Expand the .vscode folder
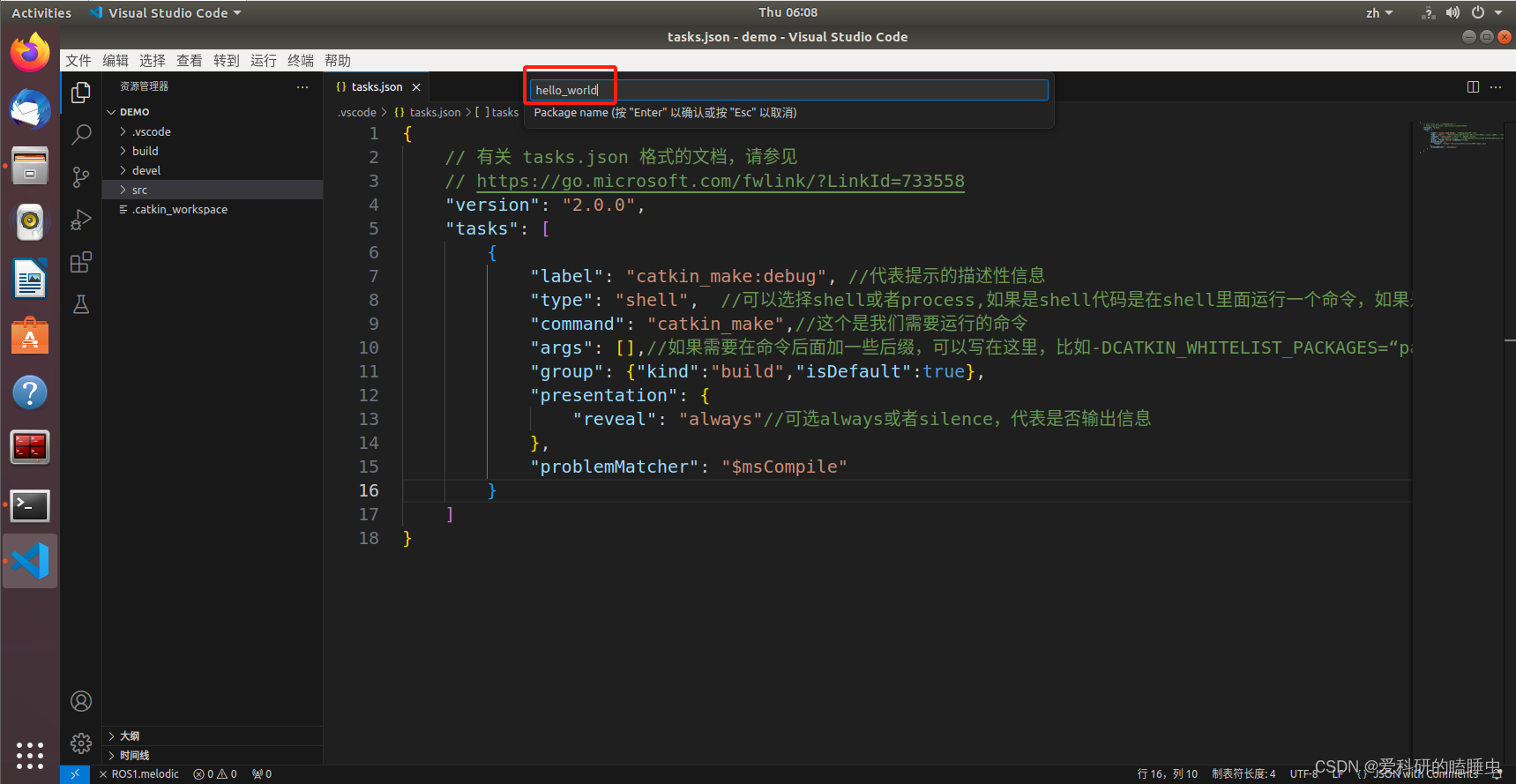This screenshot has width=1516, height=784. (x=213, y=131)
